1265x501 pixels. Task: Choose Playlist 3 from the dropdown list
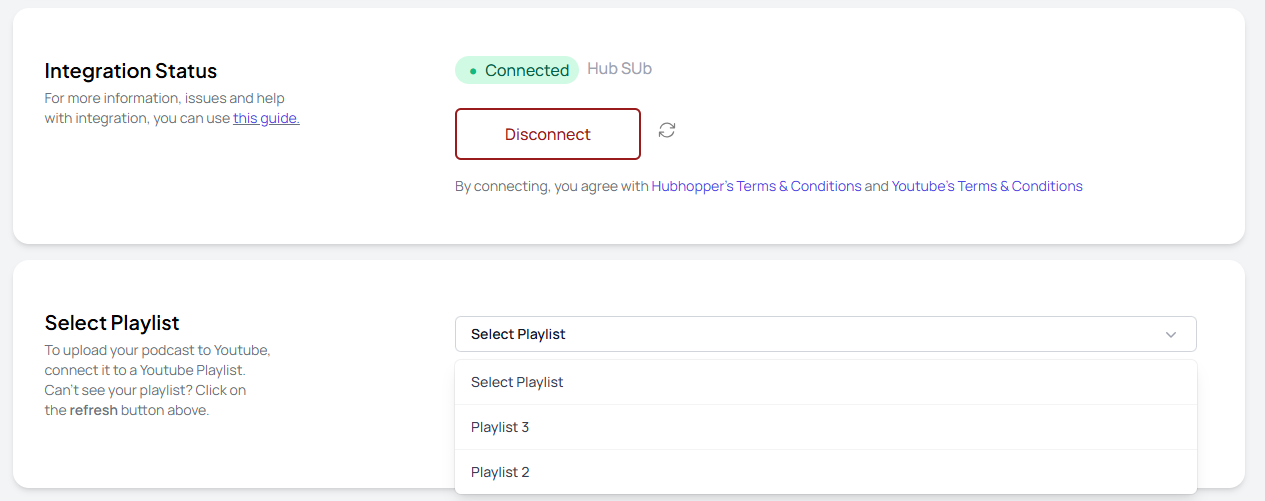tap(500, 427)
